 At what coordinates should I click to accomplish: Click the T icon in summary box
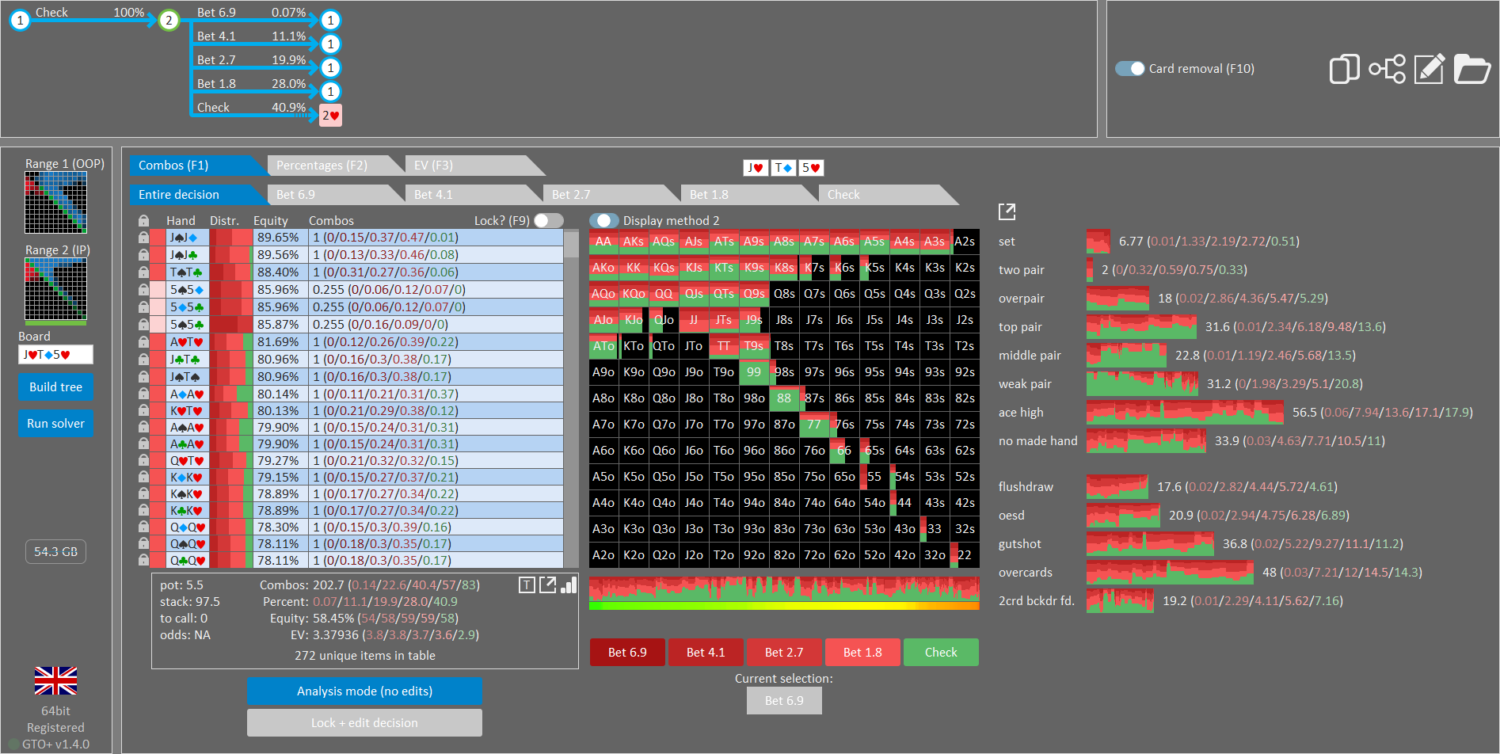point(526,585)
